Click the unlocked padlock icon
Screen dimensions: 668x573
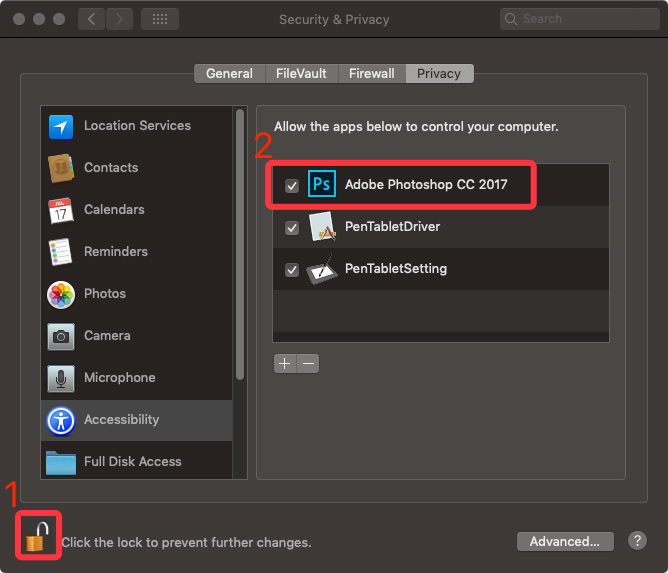(37, 537)
